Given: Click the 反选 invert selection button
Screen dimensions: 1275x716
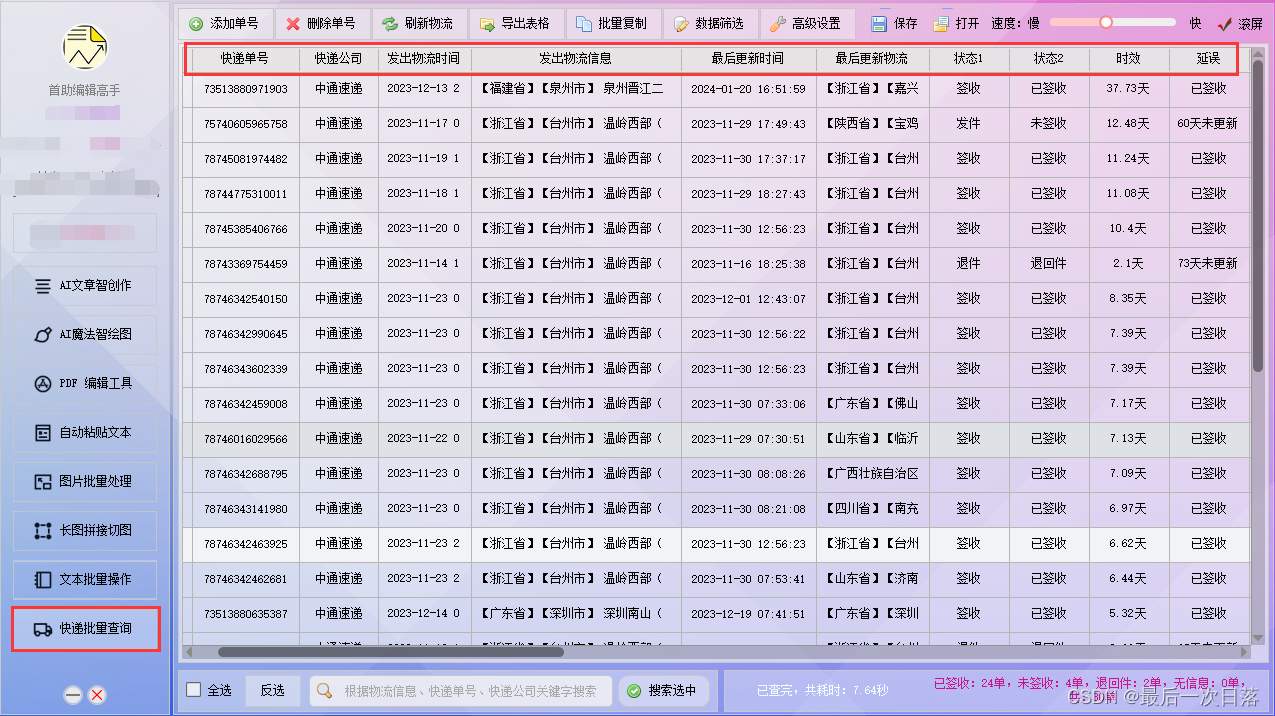Looking at the screenshot, I should tap(272, 690).
